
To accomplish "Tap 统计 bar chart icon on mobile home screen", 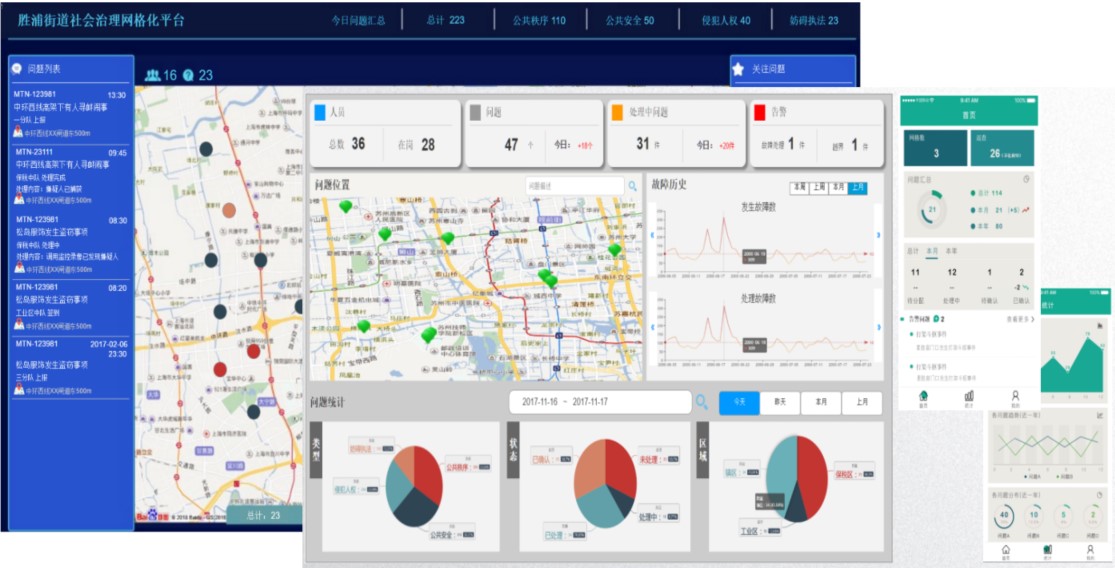I will coord(969,395).
